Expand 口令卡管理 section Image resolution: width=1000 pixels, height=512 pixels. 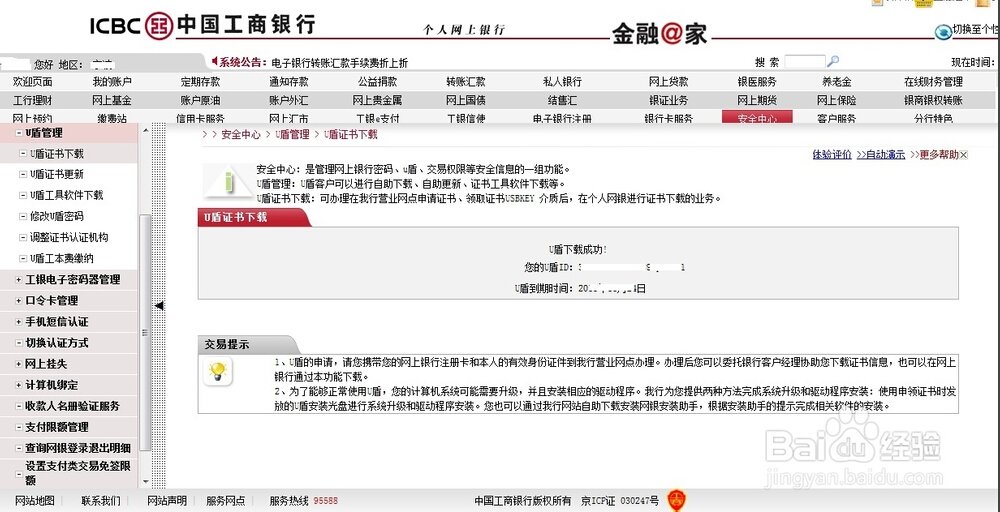[18, 301]
